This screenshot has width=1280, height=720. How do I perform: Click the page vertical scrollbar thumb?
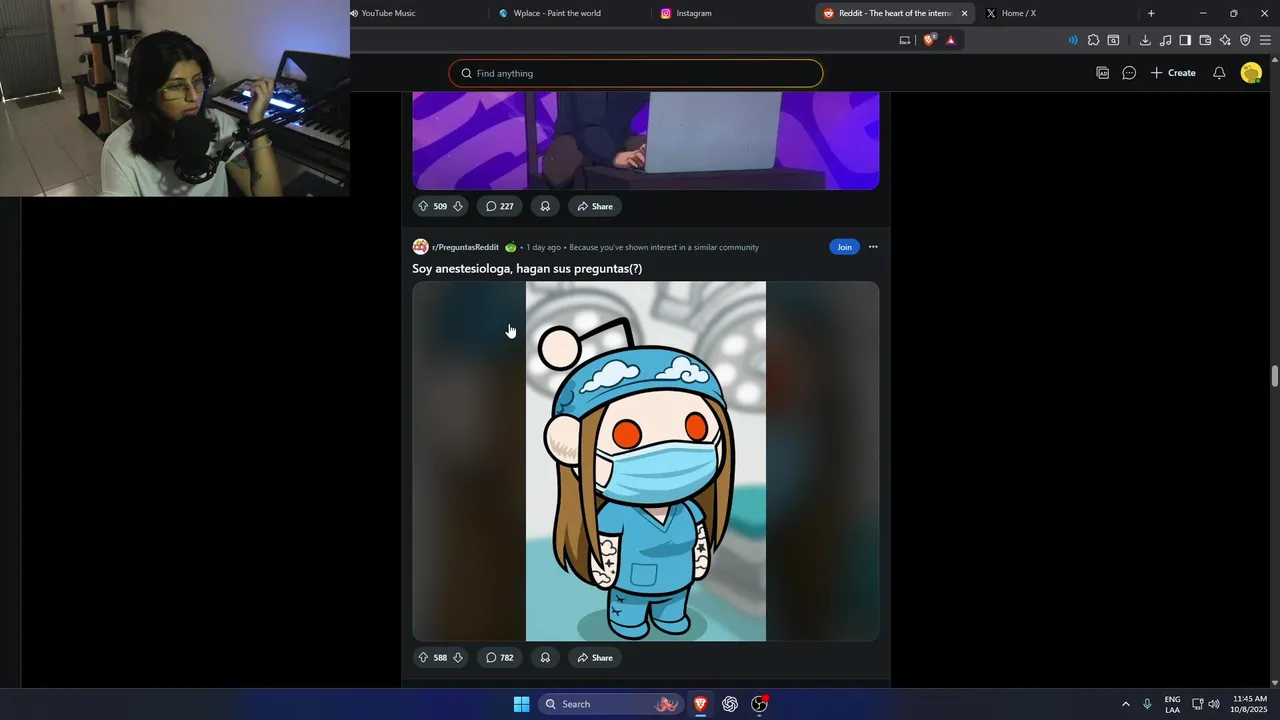click(1275, 376)
